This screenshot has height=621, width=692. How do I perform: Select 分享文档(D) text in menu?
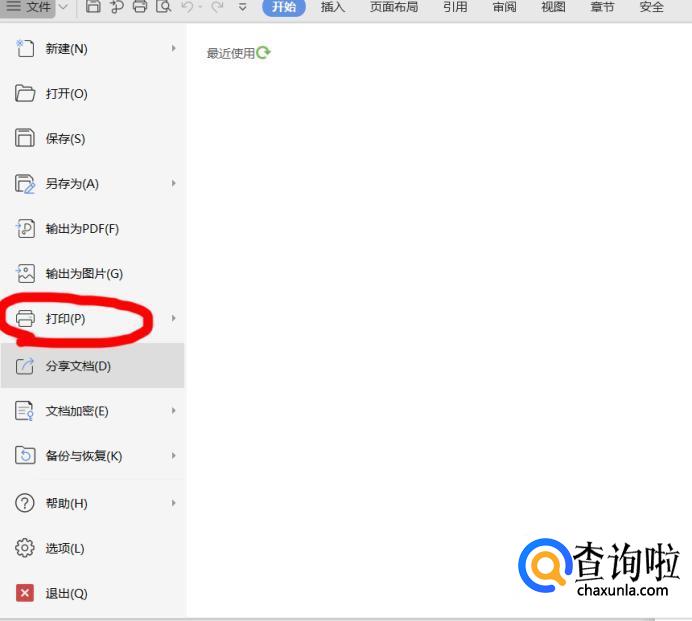(78, 366)
